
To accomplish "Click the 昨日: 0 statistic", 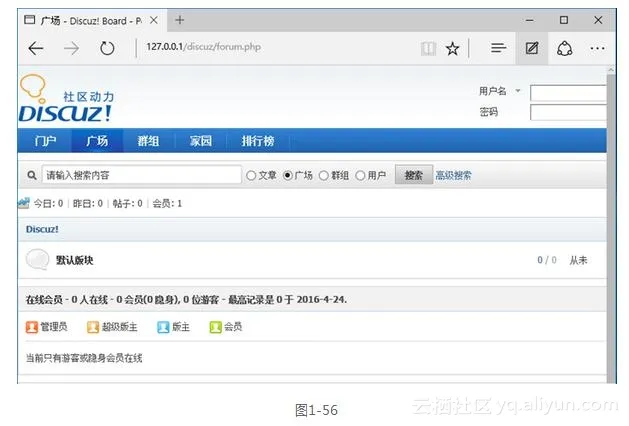I will (x=88, y=203).
